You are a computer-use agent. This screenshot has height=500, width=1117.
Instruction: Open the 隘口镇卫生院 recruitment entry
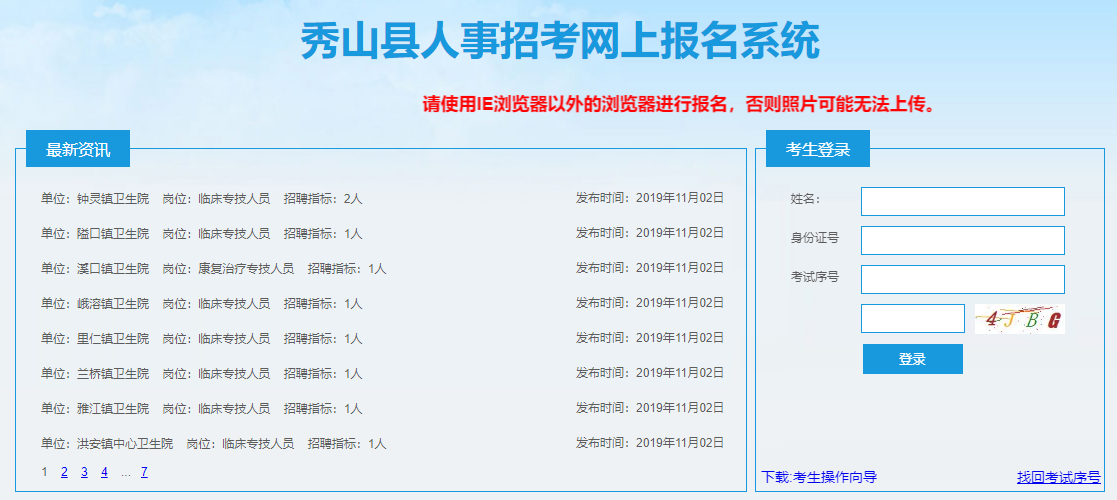pyautogui.click(x=201, y=233)
